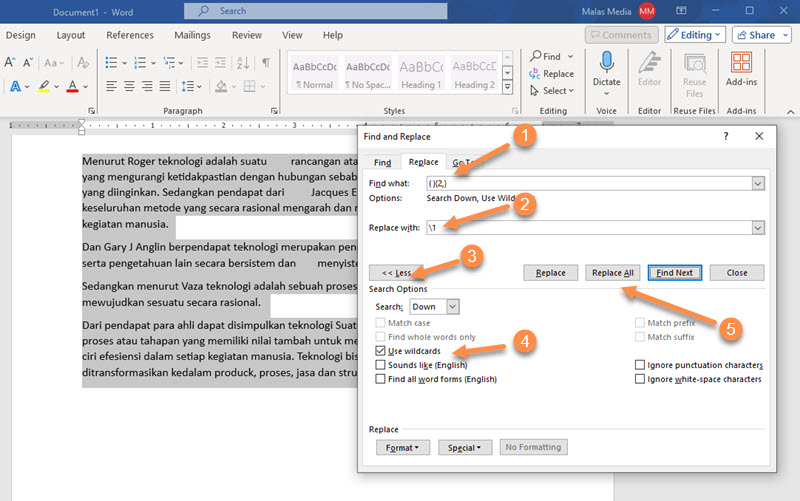Click Find in Editing group
Viewport: 800px width, 501px height.
point(545,56)
